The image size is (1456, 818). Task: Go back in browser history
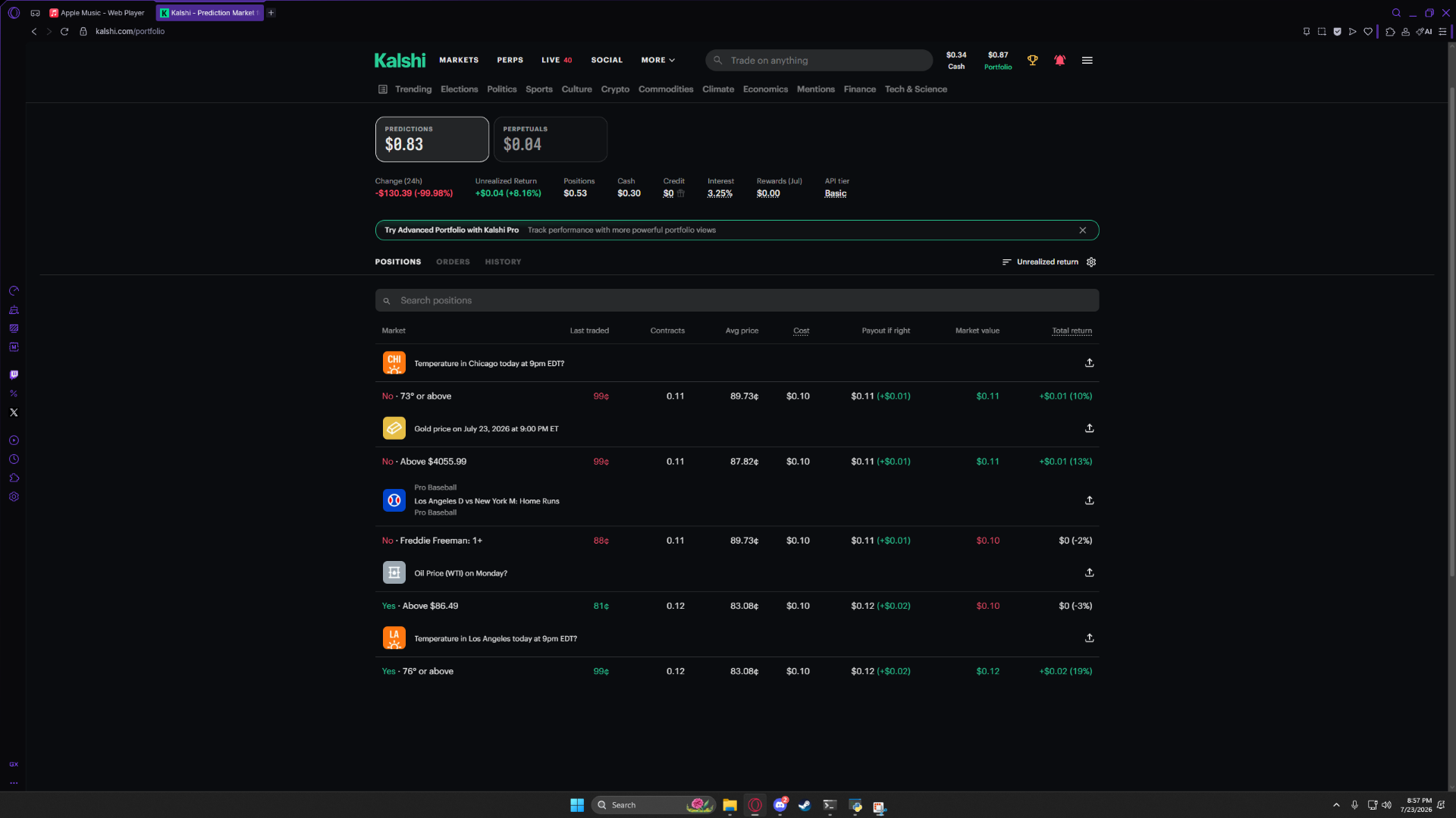pyautogui.click(x=34, y=32)
